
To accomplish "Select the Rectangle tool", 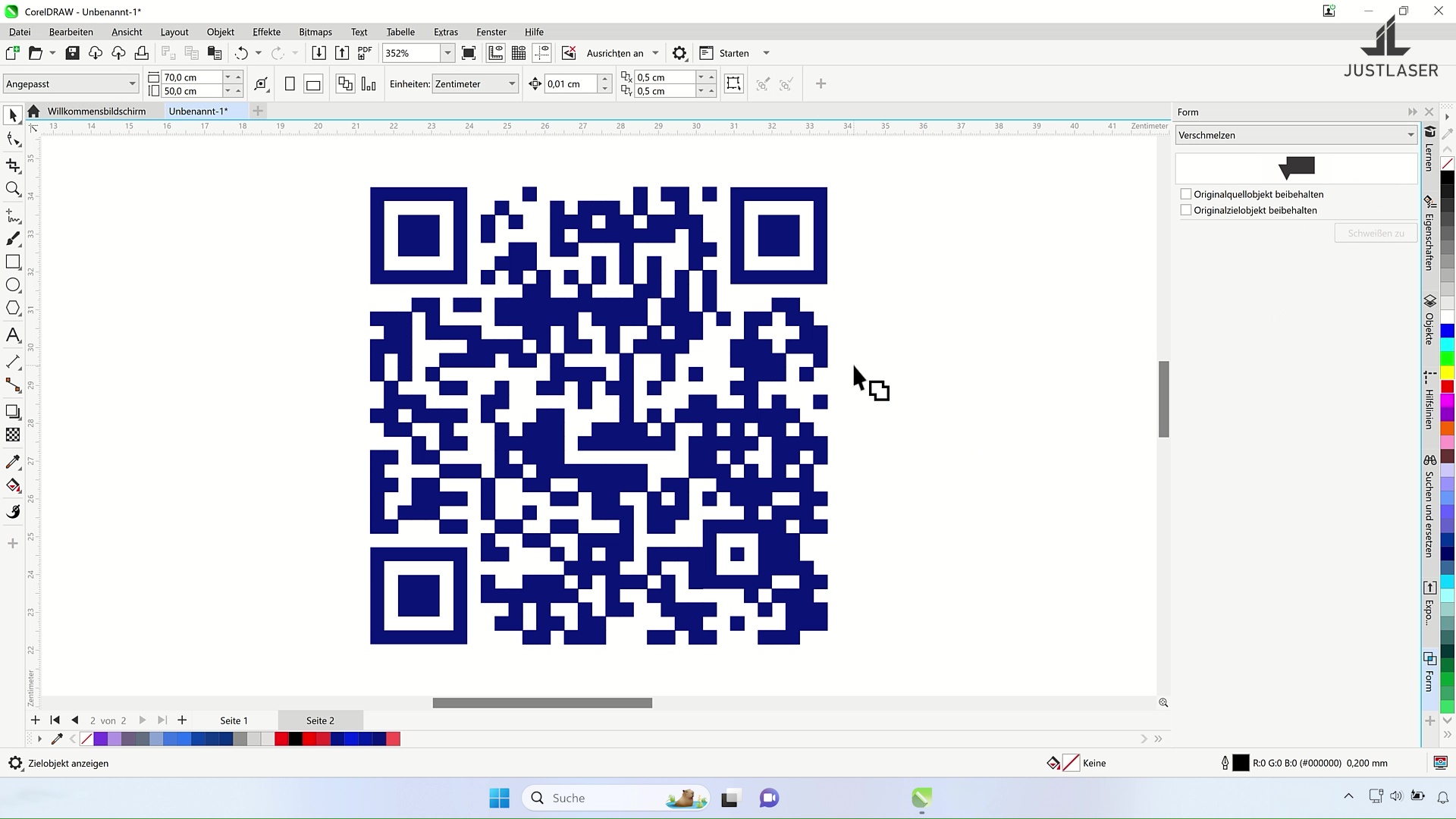I will click(12, 262).
